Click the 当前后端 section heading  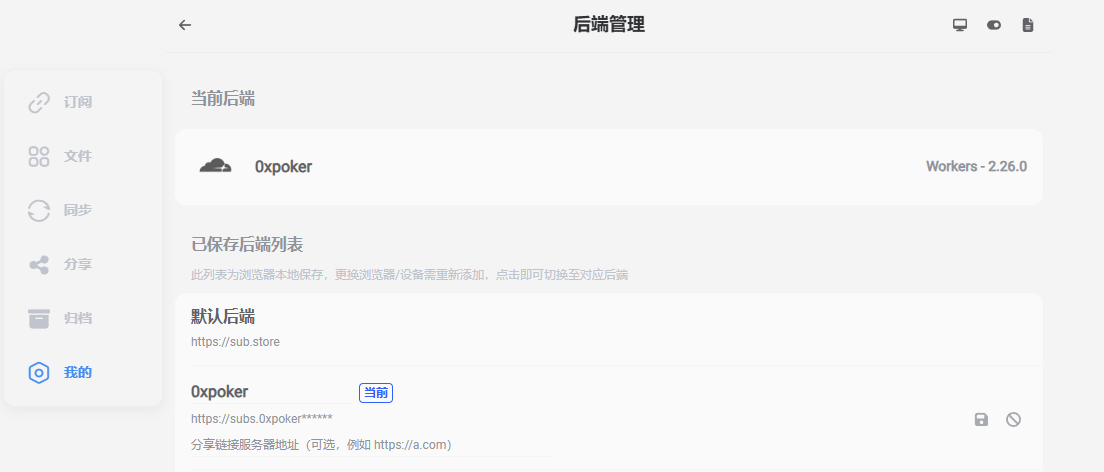tap(222, 99)
